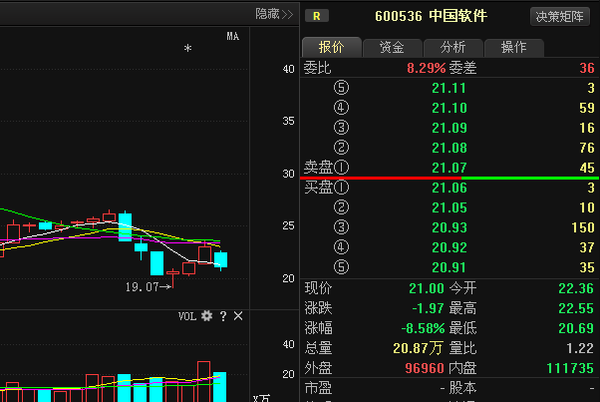Switch to the 报价 tab
600x402 pixels.
(x=331, y=47)
